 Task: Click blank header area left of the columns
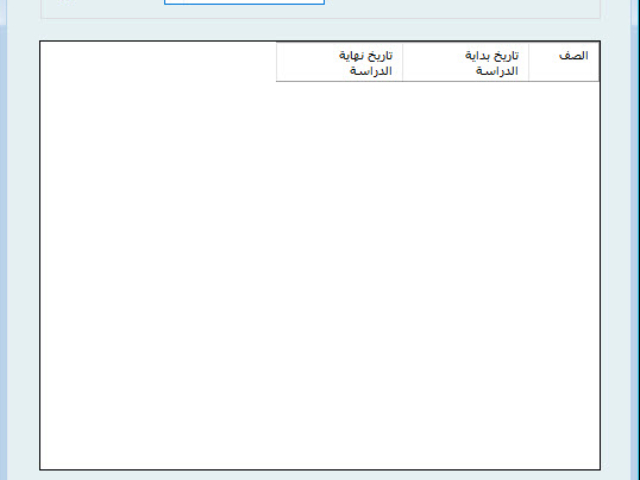pyautogui.click(x=158, y=61)
